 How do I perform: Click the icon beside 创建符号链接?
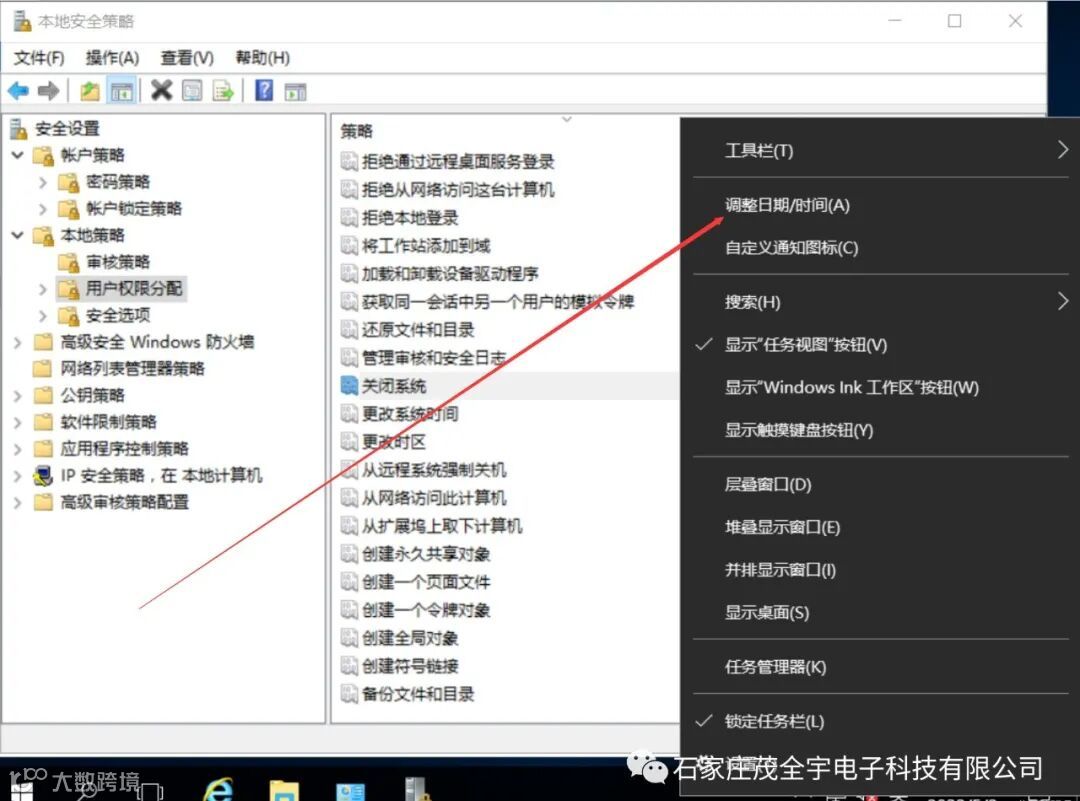[349, 665]
